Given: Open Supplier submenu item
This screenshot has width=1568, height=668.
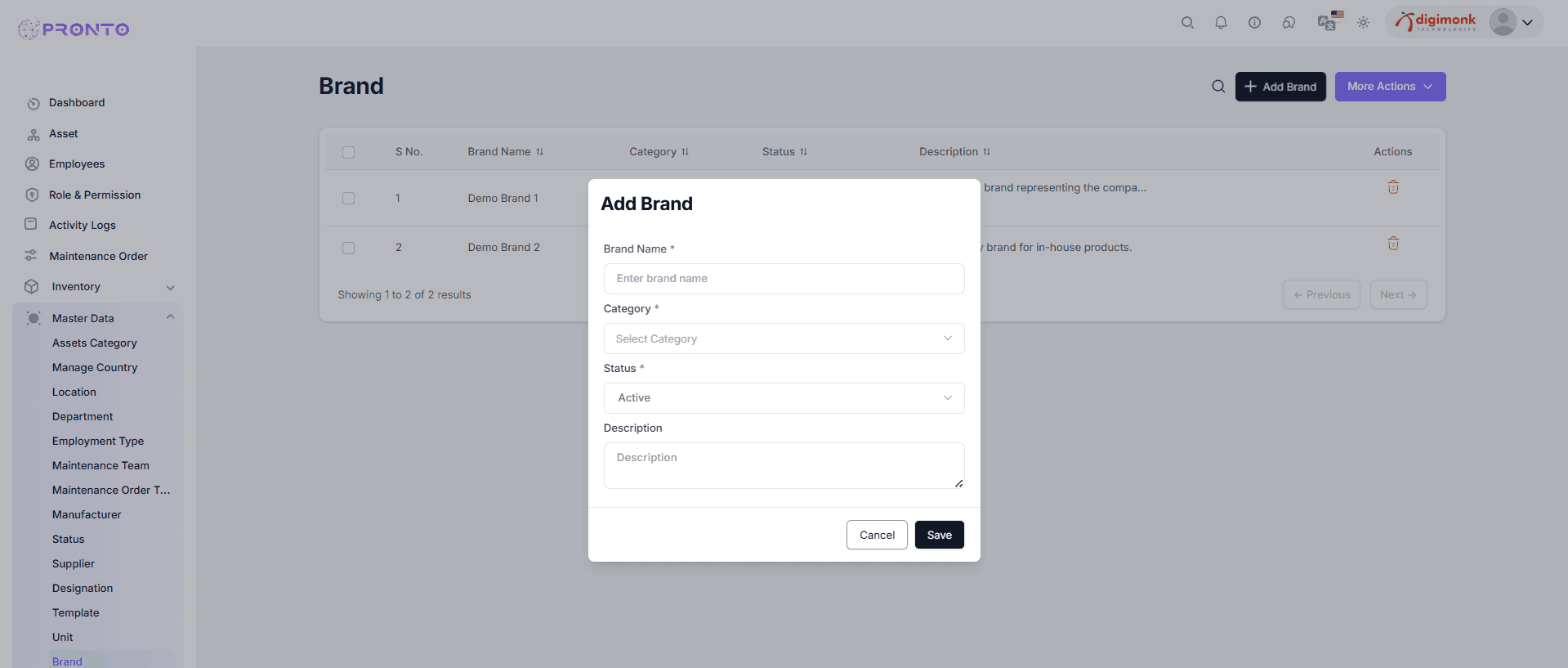Looking at the screenshot, I should (74, 564).
